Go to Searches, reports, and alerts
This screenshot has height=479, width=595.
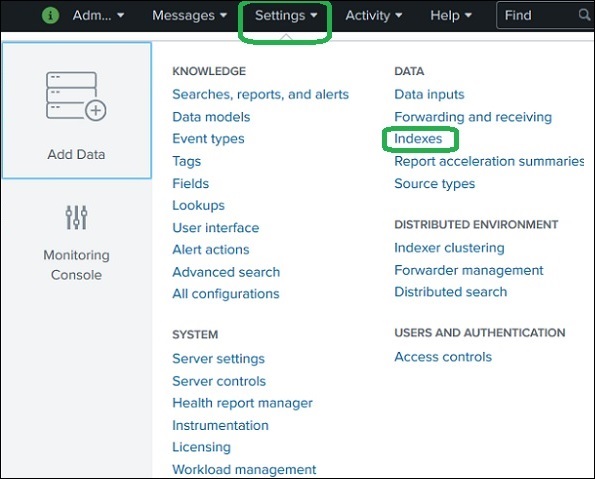(x=260, y=94)
